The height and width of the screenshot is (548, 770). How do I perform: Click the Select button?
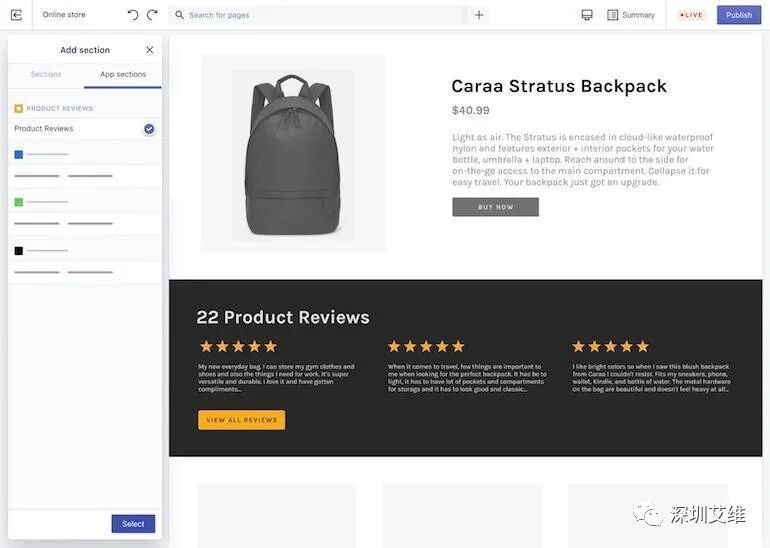[133, 524]
